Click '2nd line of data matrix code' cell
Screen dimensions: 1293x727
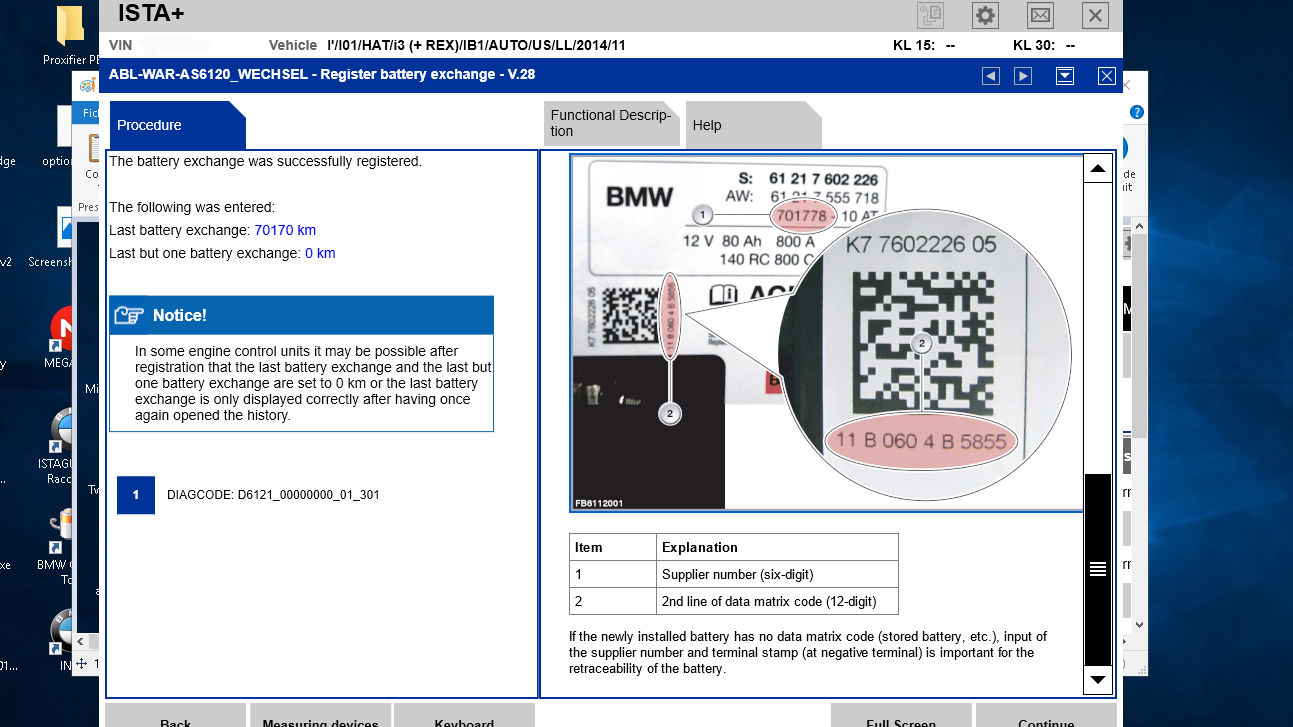click(778, 601)
